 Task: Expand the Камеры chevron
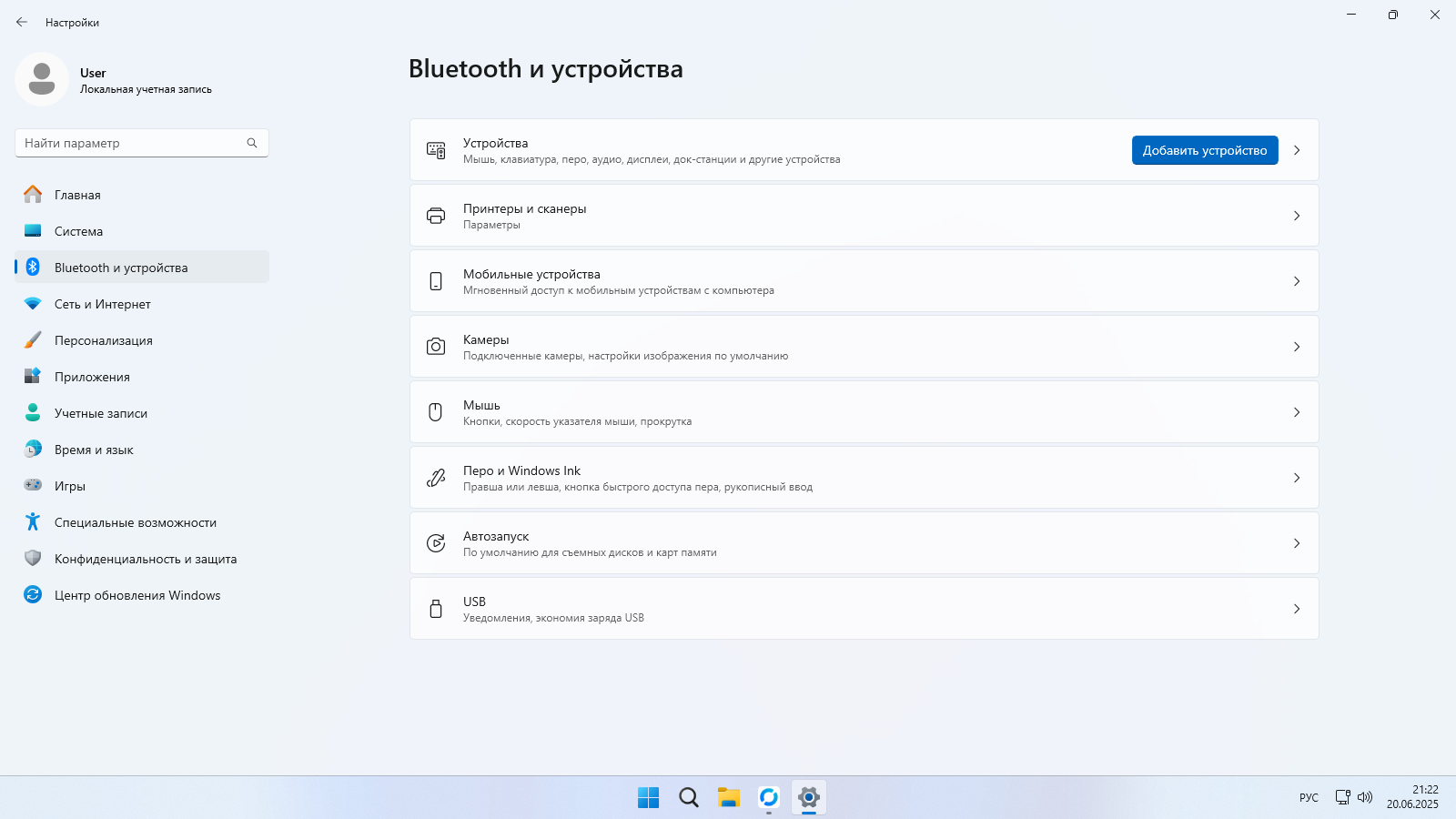click(1297, 347)
